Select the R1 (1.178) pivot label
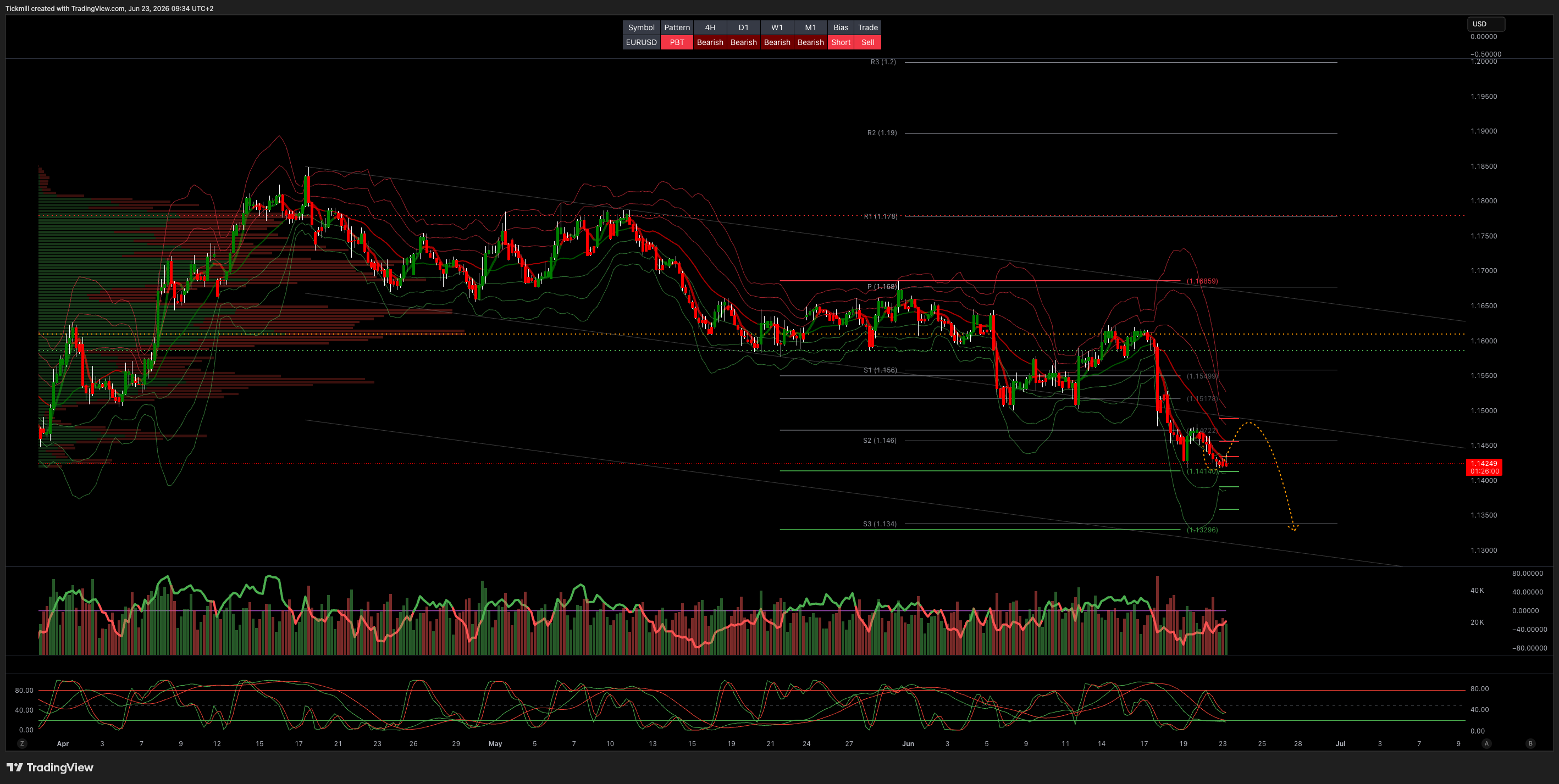This screenshot has height=784, width=1559. click(x=881, y=216)
